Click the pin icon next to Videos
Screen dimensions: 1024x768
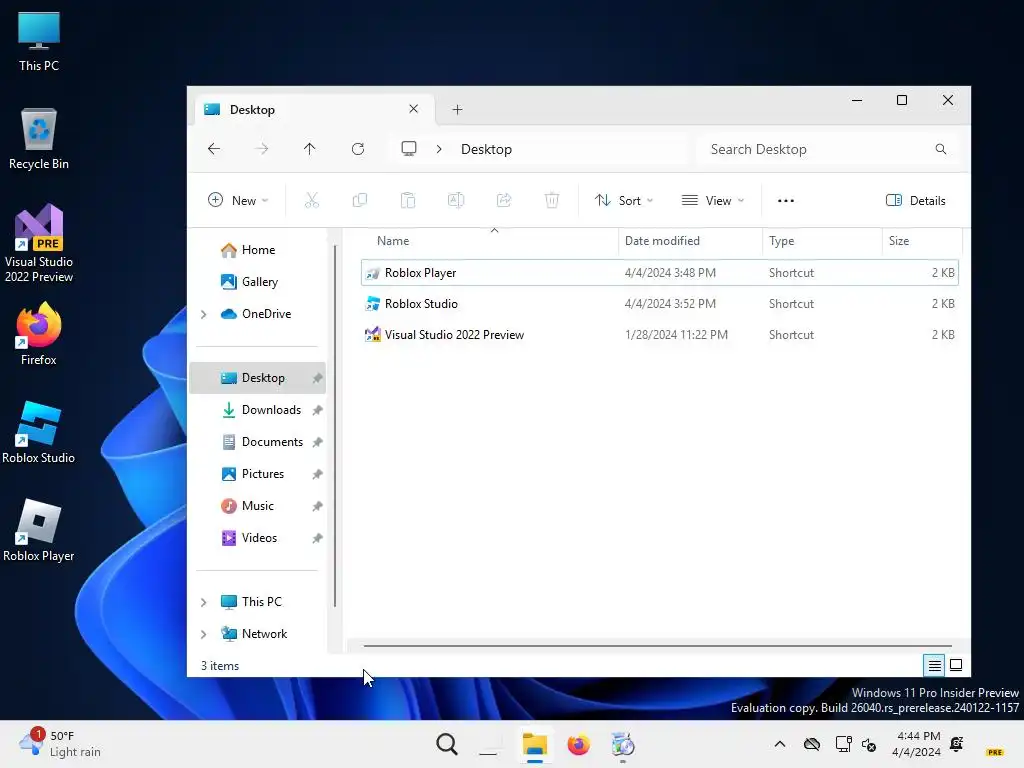pyautogui.click(x=317, y=539)
